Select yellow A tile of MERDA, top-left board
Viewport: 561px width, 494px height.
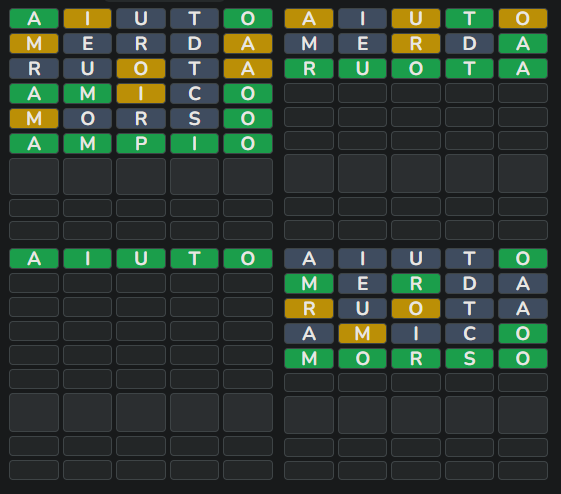(248, 43)
